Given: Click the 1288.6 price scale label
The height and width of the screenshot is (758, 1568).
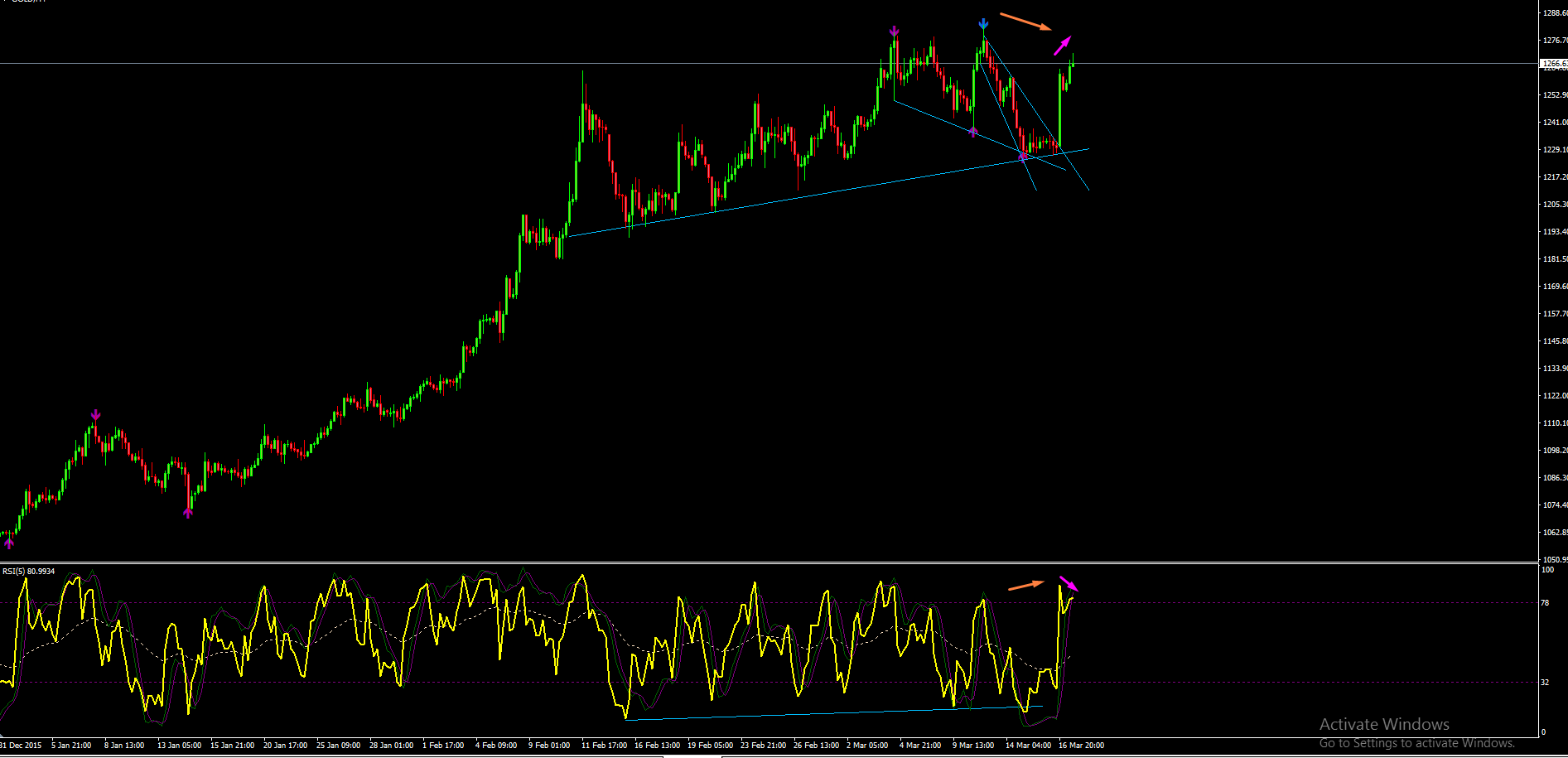Looking at the screenshot, I should (x=1555, y=13).
